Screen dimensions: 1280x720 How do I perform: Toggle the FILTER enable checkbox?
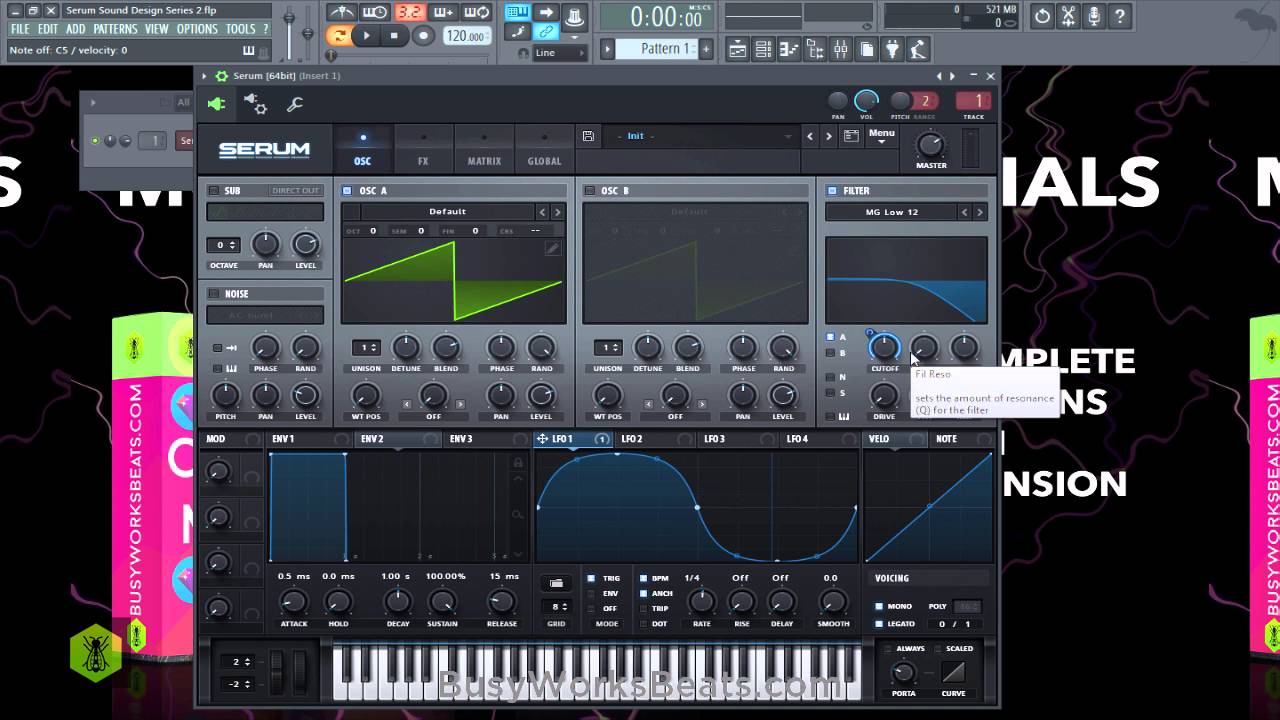[x=832, y=190]
